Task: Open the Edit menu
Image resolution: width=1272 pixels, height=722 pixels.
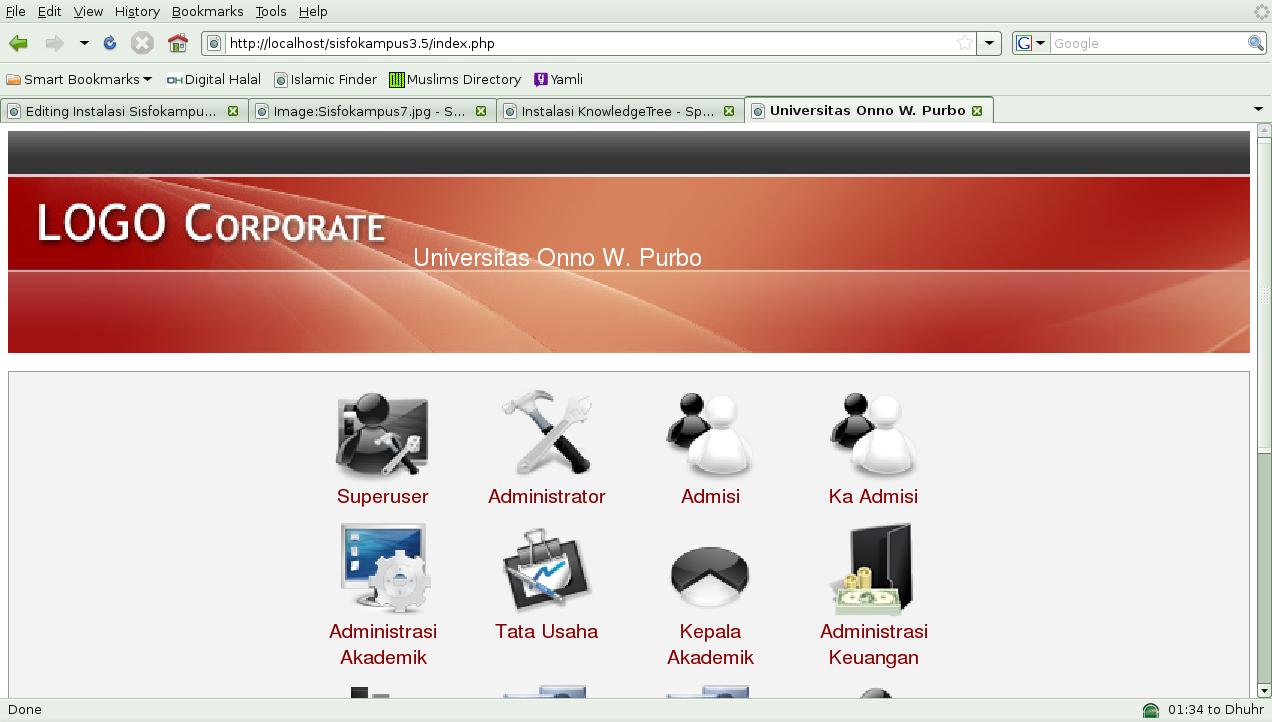Action: (x=49, y=11)
